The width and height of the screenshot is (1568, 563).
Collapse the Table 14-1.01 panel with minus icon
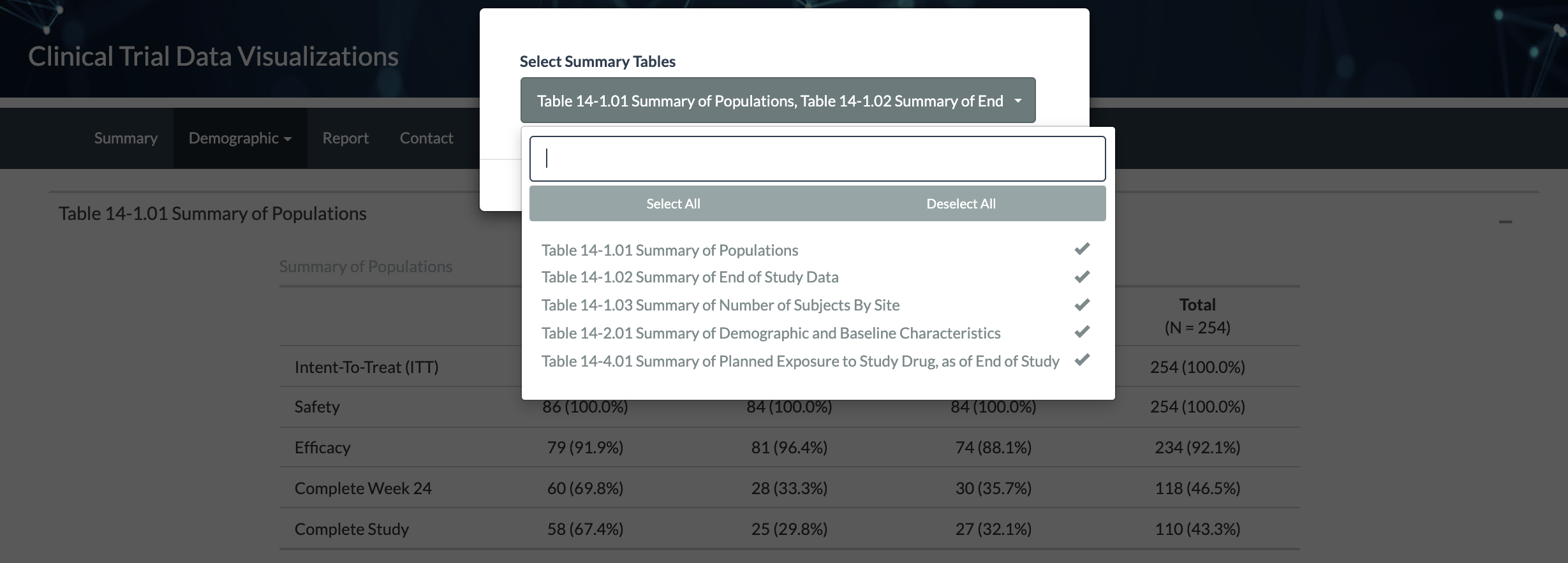pos(1505,222)
